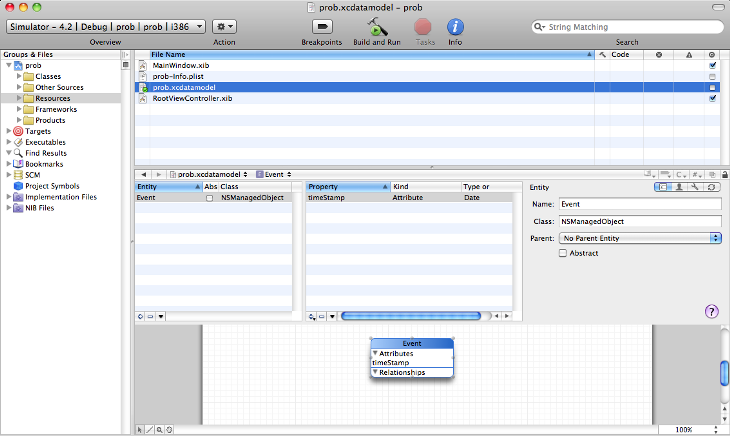The width and height of the screenshot is (730, 436).
Task: Toggle target checkbox for MainWindow.xib
Action: (712, 65)
